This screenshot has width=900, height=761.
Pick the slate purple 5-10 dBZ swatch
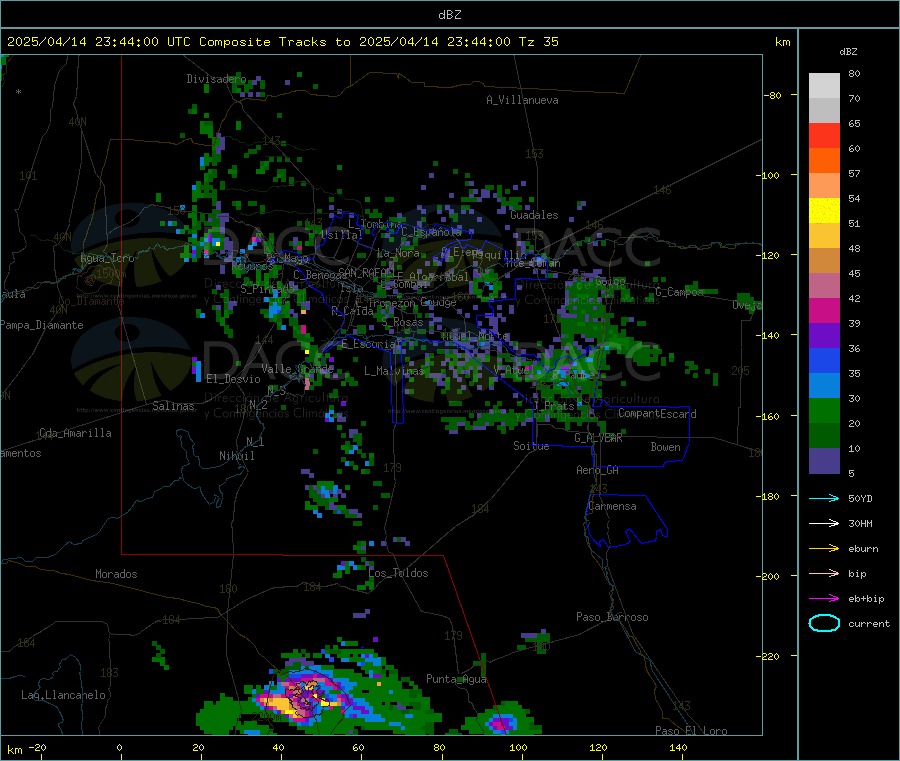point(824,461)
